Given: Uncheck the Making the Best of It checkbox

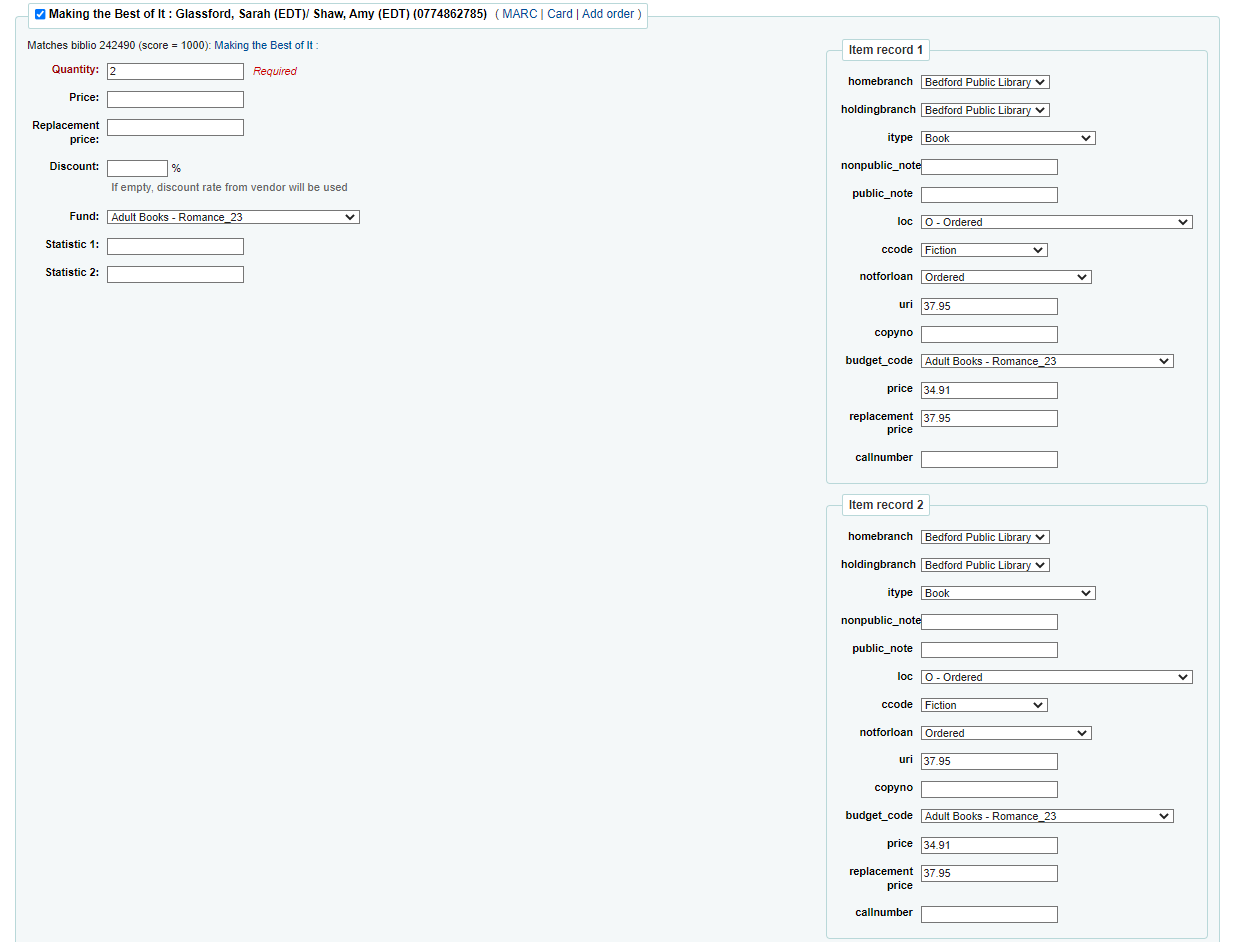Looking at the screenshot, I should (40, 15).
